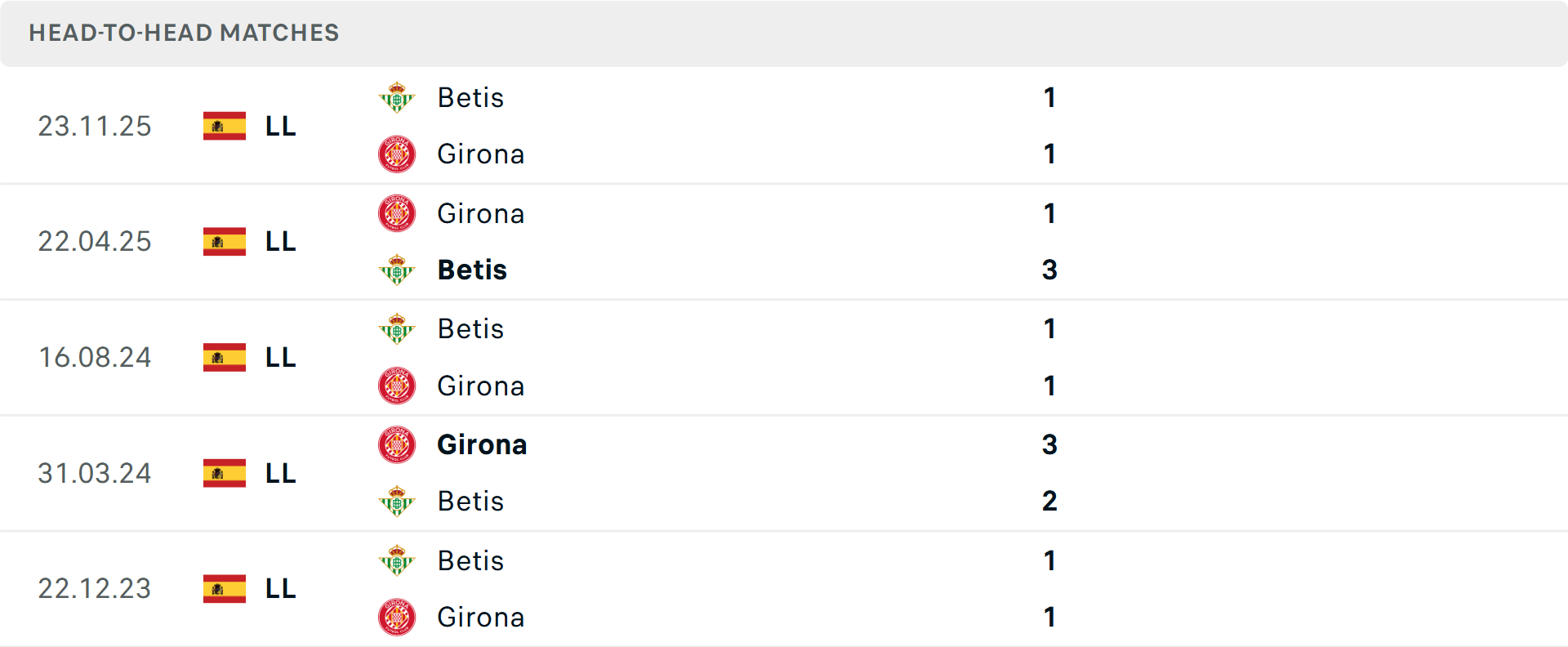1568x647 pixels.
Task: Click the date 22.12.23
Action: [95, 589]
